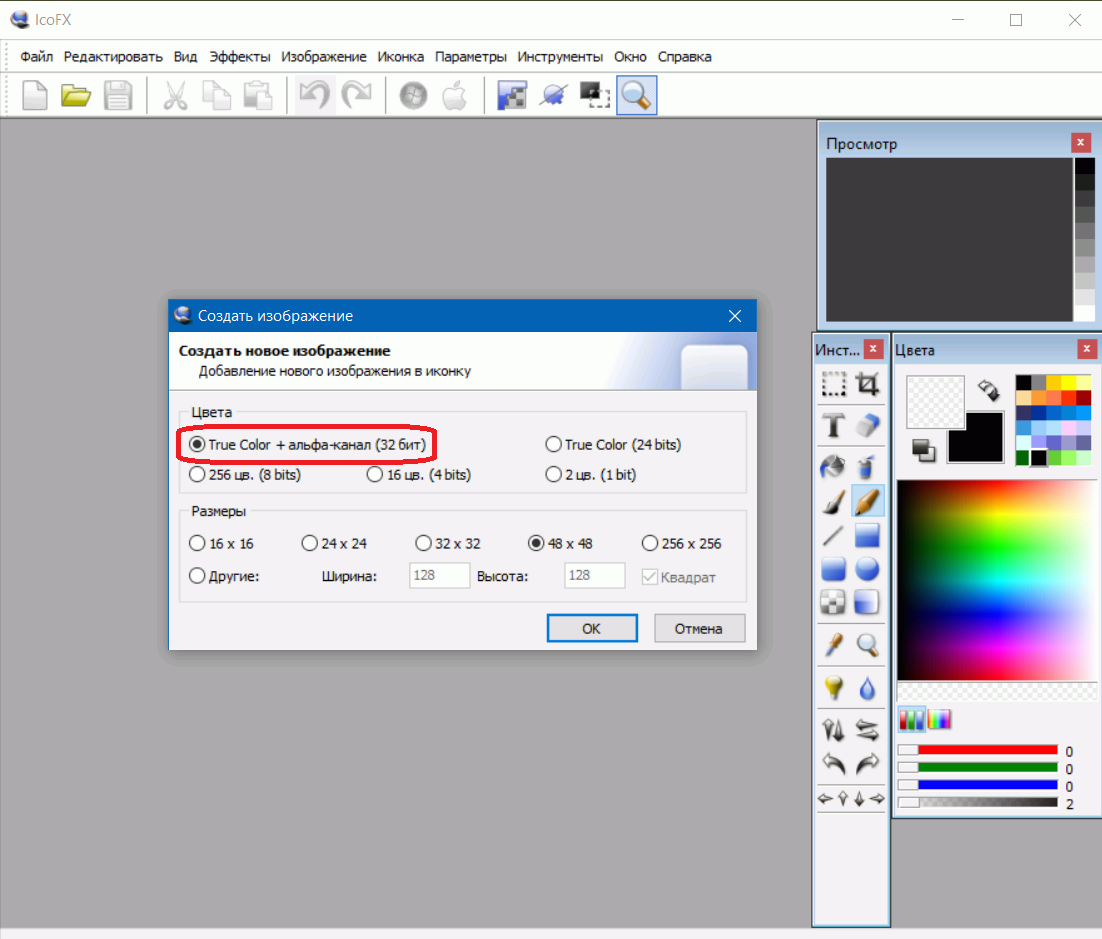This screenshot has height=939, width=1102.
Task: Choose 16 x 16 size
Action: tap(221, 544)
